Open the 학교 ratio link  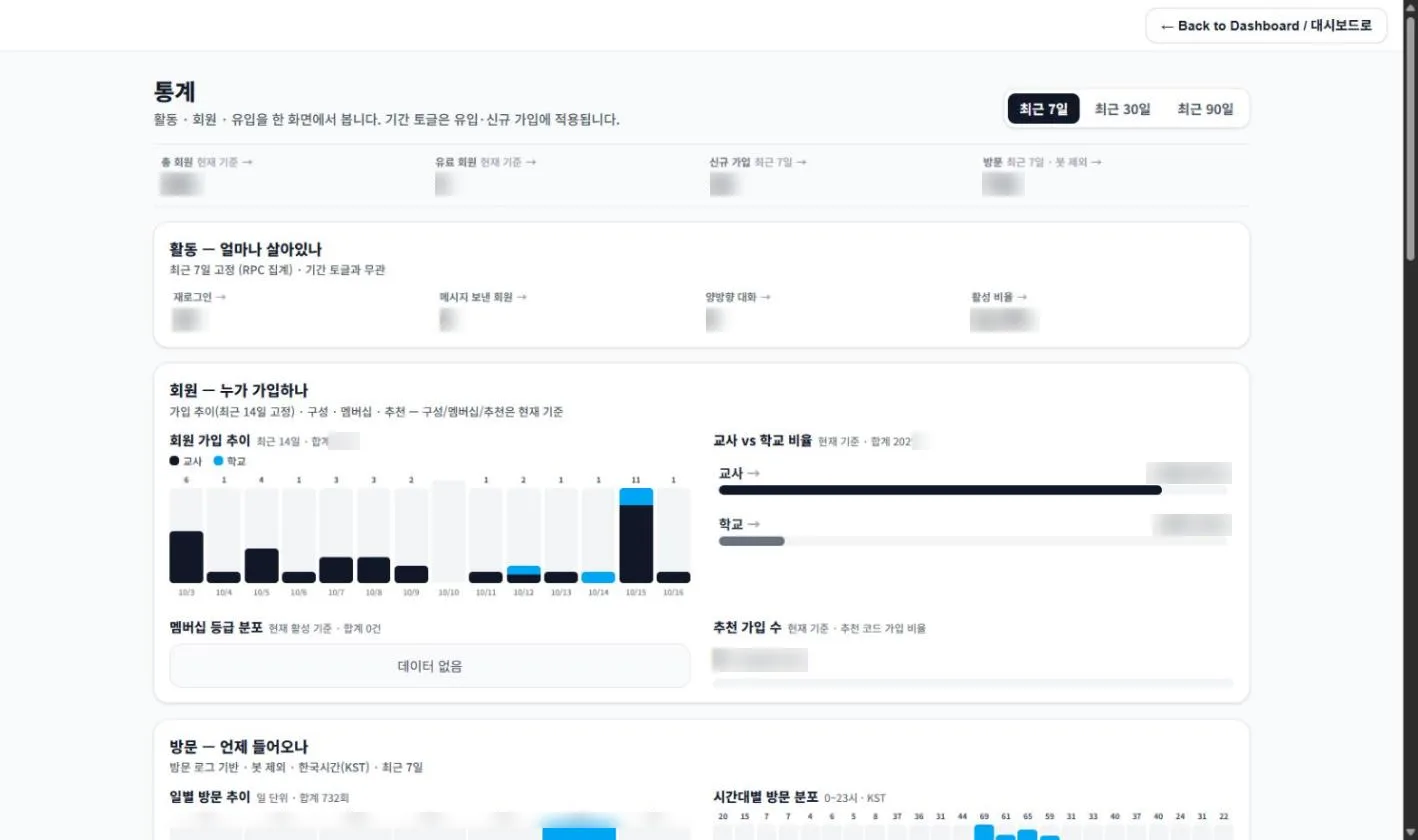(x=739, y=524)
